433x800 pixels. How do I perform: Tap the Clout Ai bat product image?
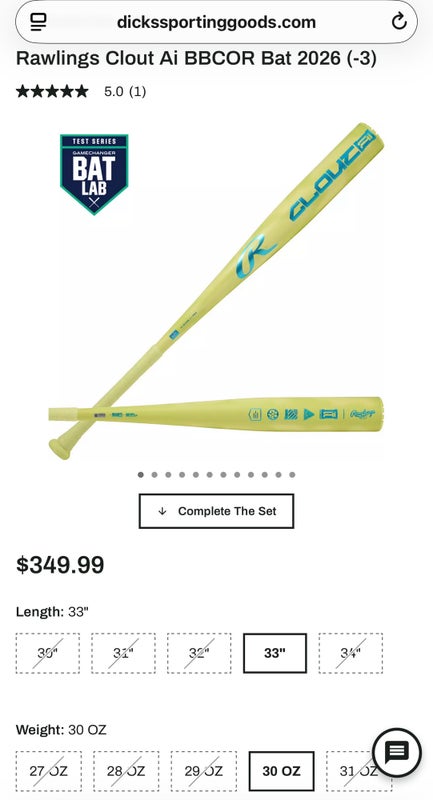(x=216, y=291)
